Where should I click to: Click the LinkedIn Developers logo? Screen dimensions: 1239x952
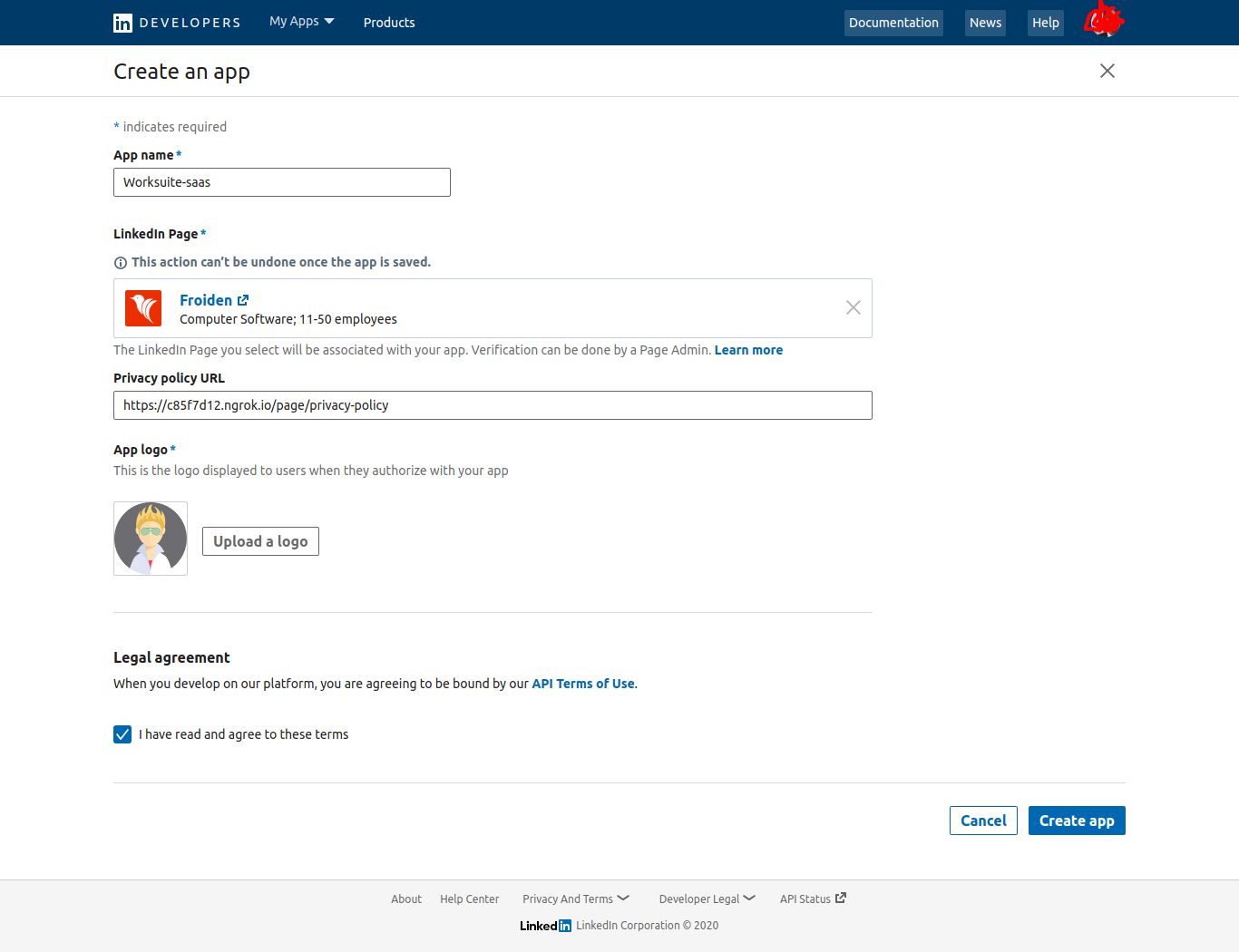tap(177, 23)
